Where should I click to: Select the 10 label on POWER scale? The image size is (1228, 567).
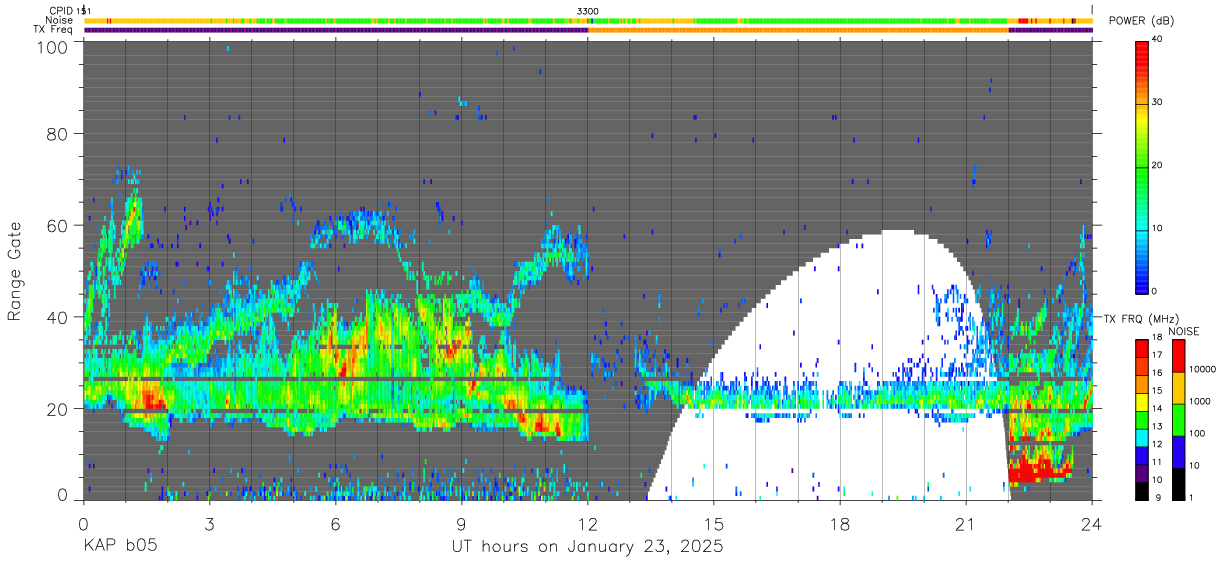pyautogui.click(x=1158, y=229)
